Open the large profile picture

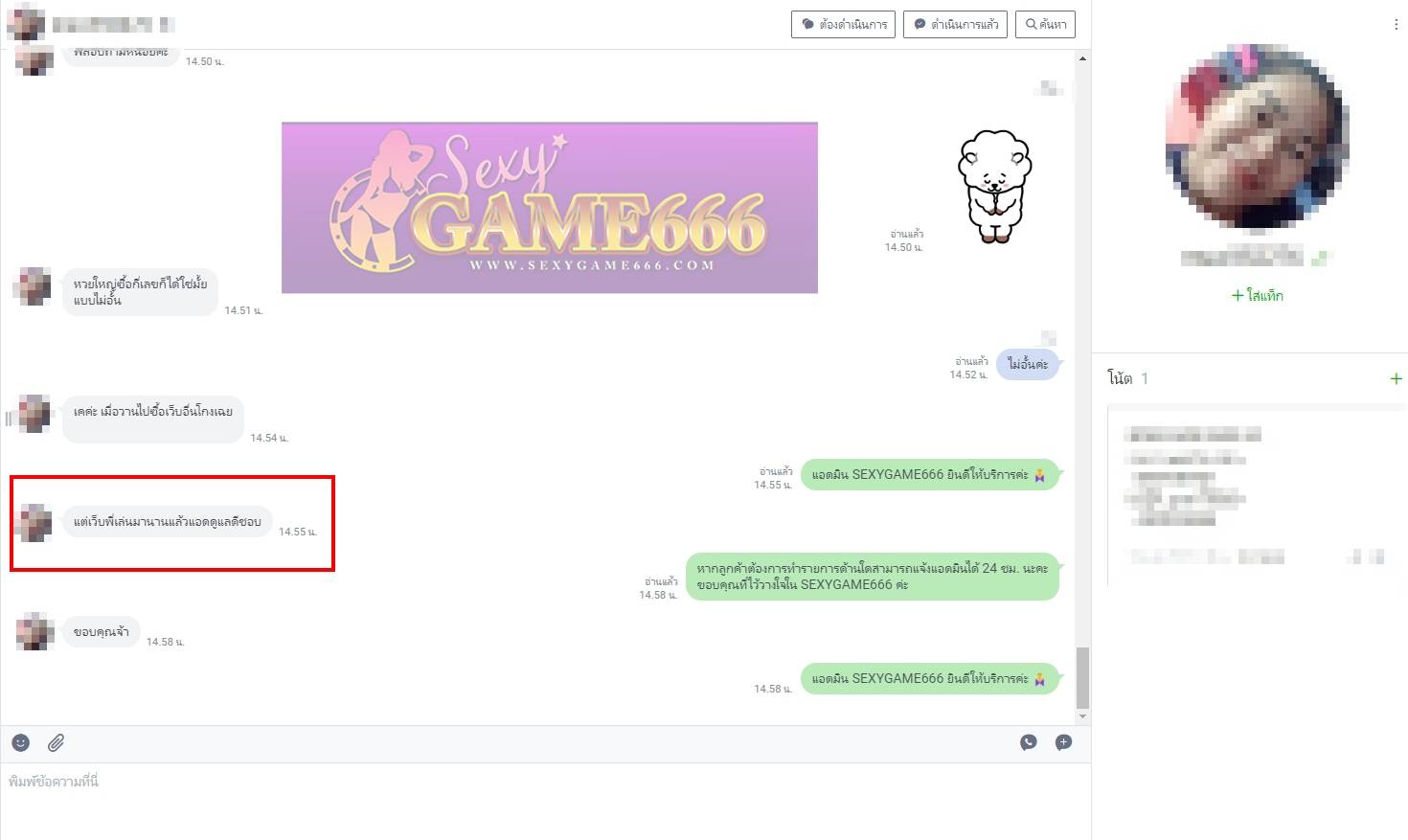1257,136
